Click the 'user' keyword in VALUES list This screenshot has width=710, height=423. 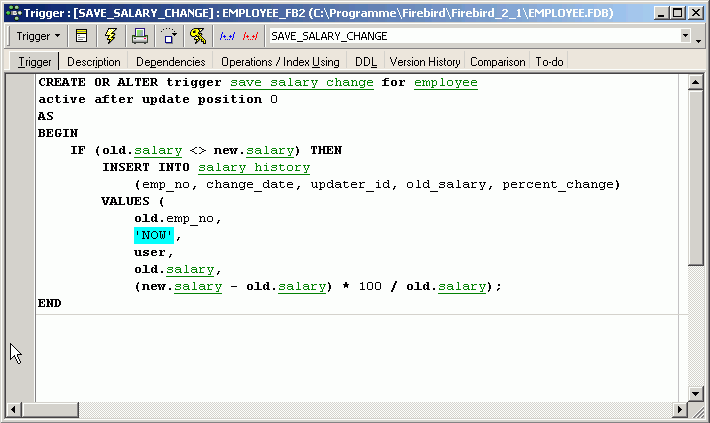pyautogui.click(x=150, y=253)
